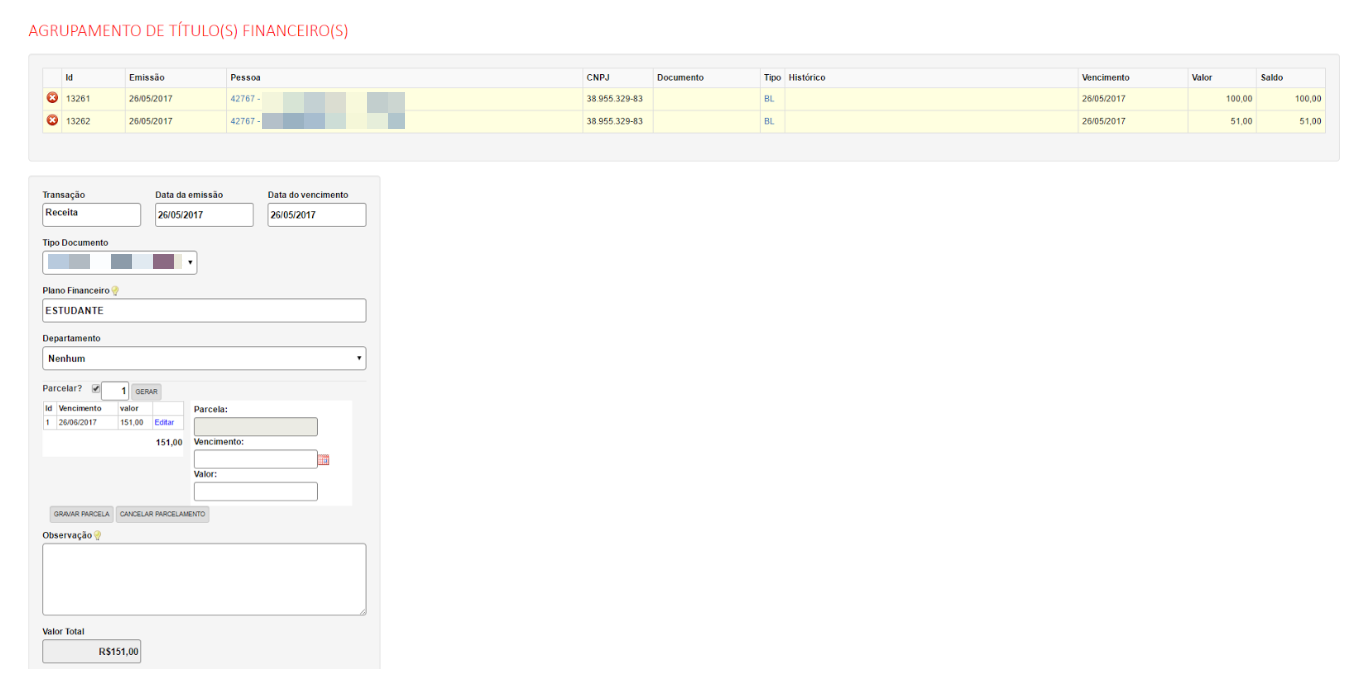Remove title 13261 with red X icon
The height and width of the screenshot is (681, 1361).
pyautogui.click(x=52, y=99)
